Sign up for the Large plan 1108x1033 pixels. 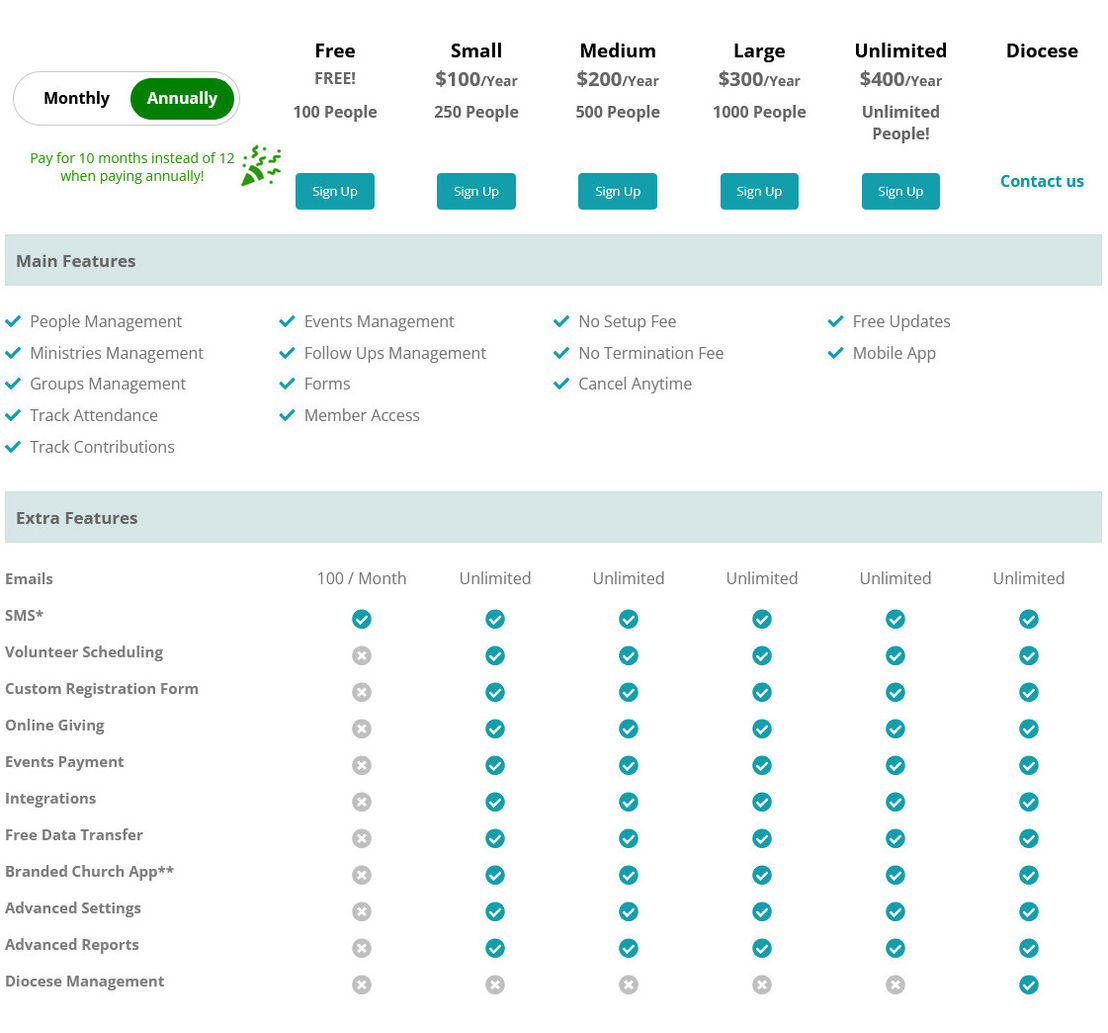(759, 191)
